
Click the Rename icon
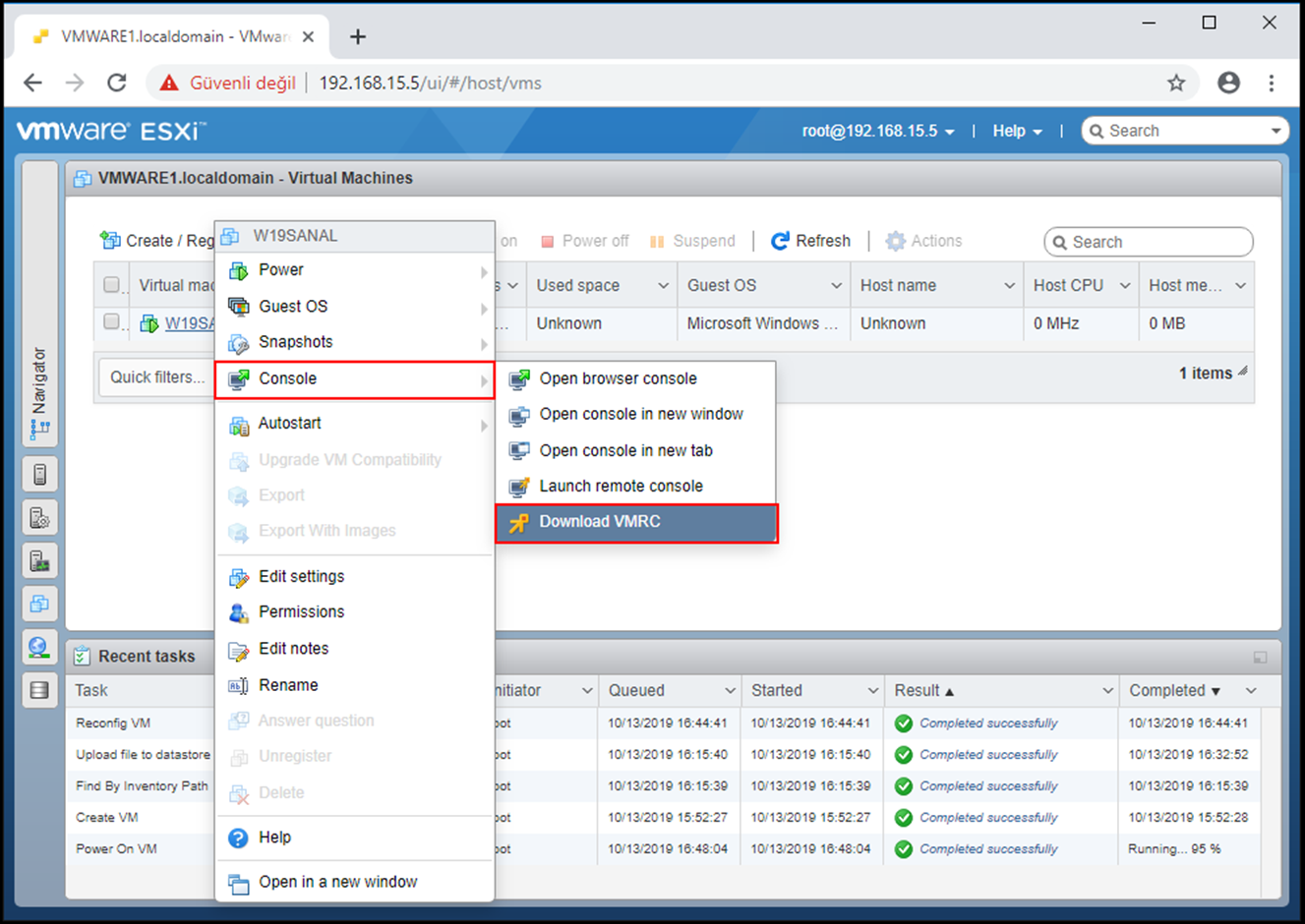click(x=238, y=686)
